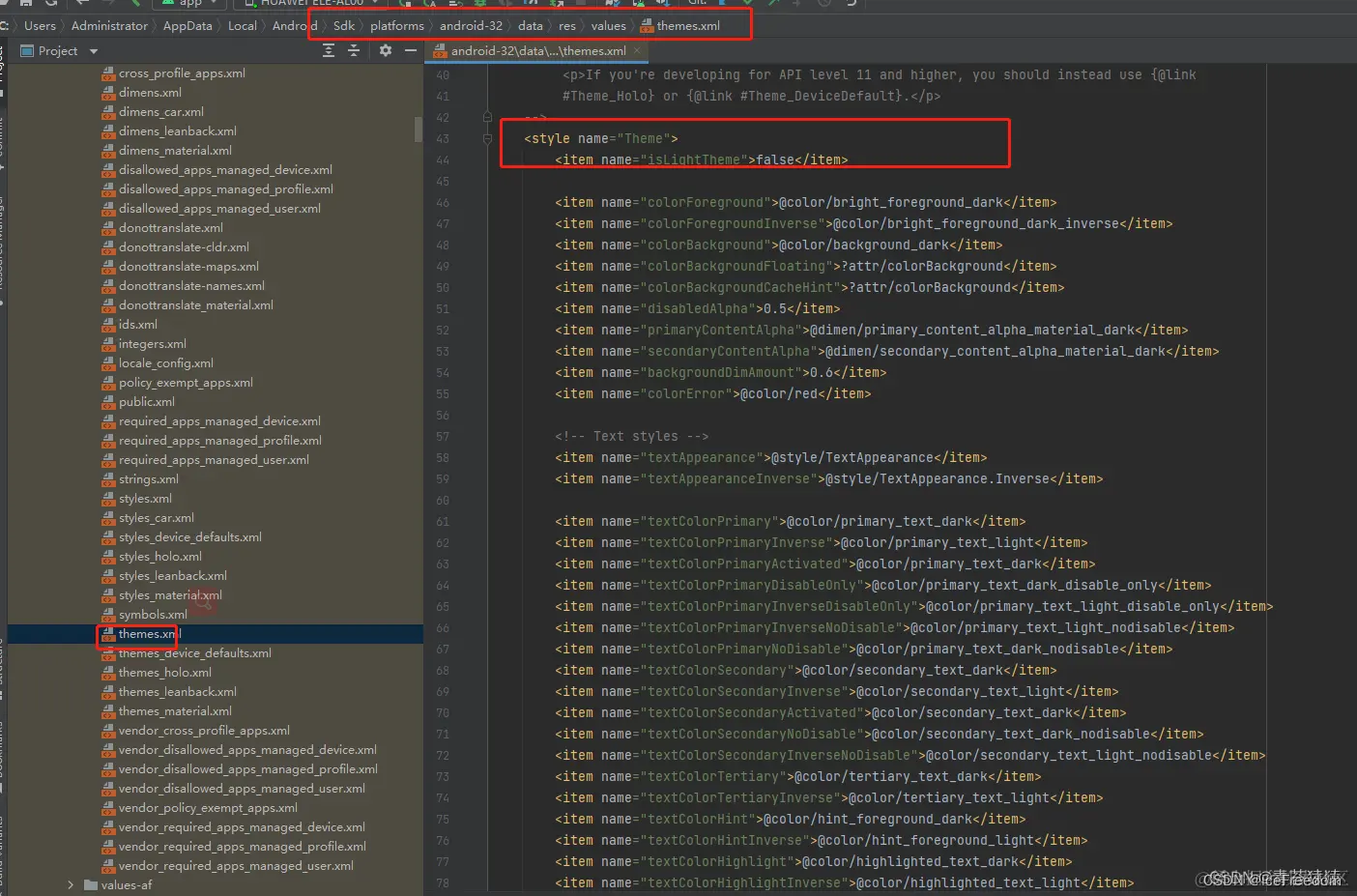Click the Local breadcrumb

pyautogui.click(x=243, y=26)
